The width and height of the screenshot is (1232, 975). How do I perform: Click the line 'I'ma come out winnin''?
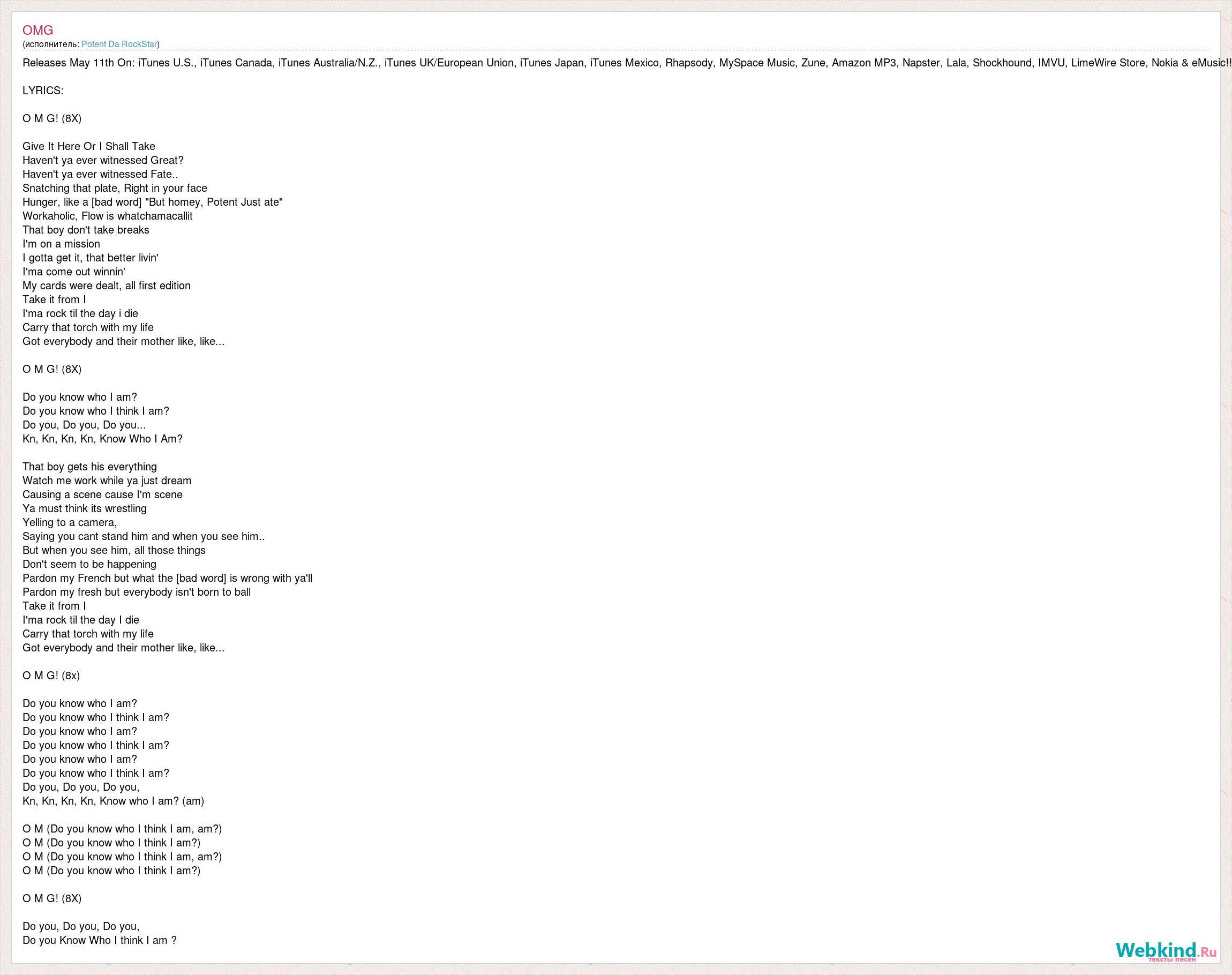(x=73, y=272)
